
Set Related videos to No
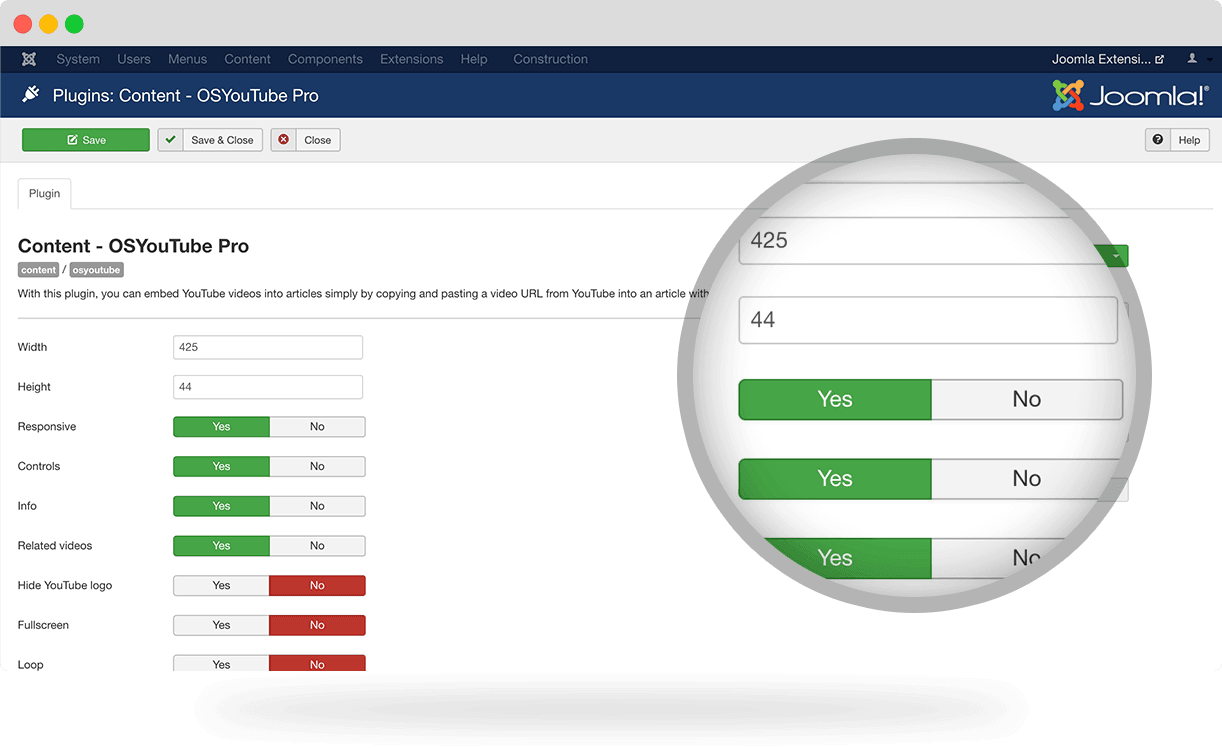[317, 546]
